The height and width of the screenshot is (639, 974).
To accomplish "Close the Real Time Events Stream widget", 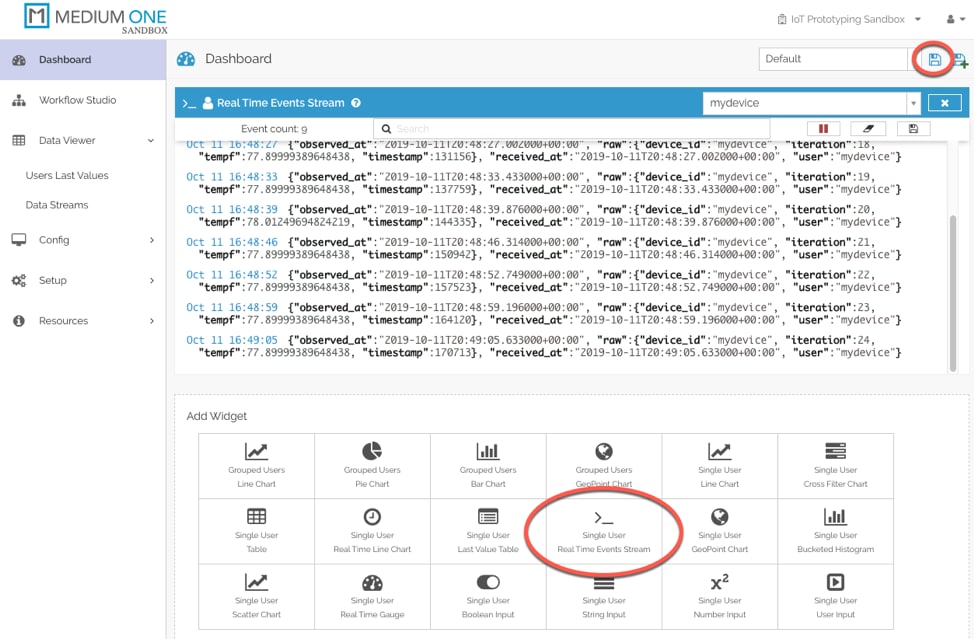I will click(944, 103).
